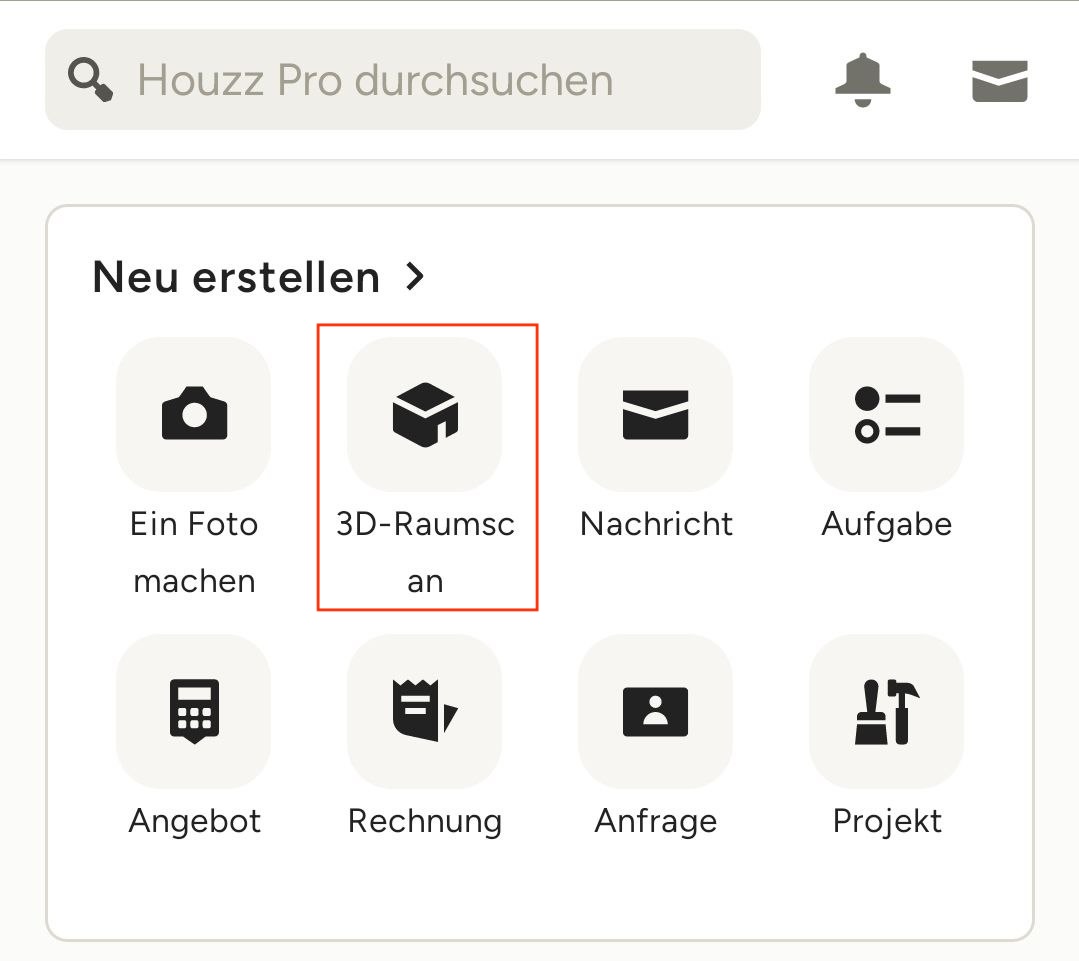1079x961 pixels.
Task: Select the Projekt tools icon
Action: (887, 711)
